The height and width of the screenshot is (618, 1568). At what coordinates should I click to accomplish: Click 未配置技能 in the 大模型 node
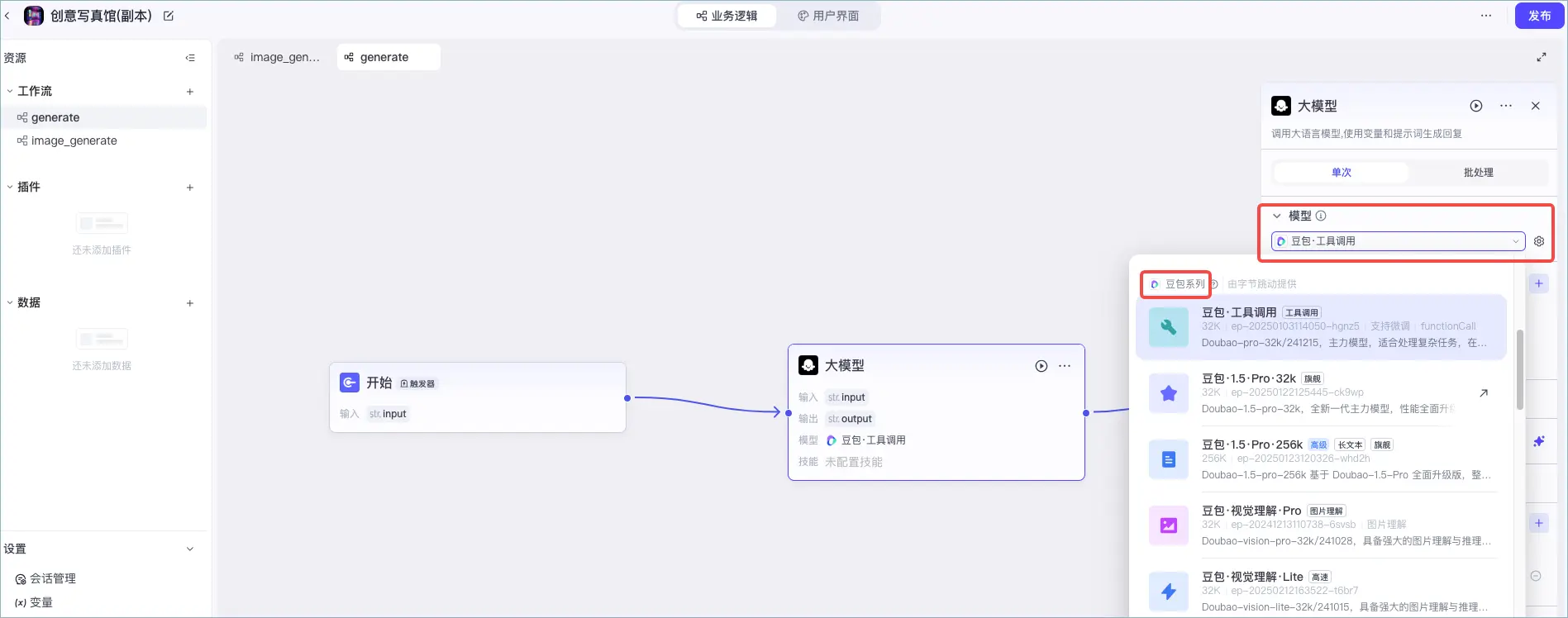tap(854, 462)
